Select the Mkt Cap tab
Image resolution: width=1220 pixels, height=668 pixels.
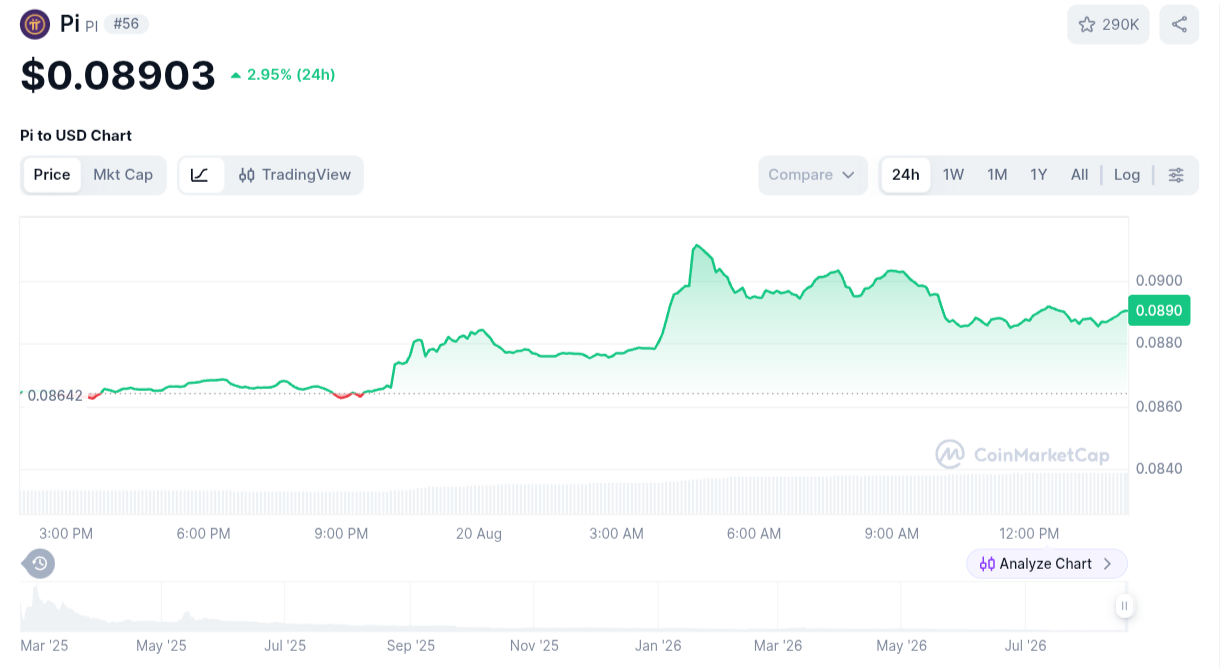[123, 175]
